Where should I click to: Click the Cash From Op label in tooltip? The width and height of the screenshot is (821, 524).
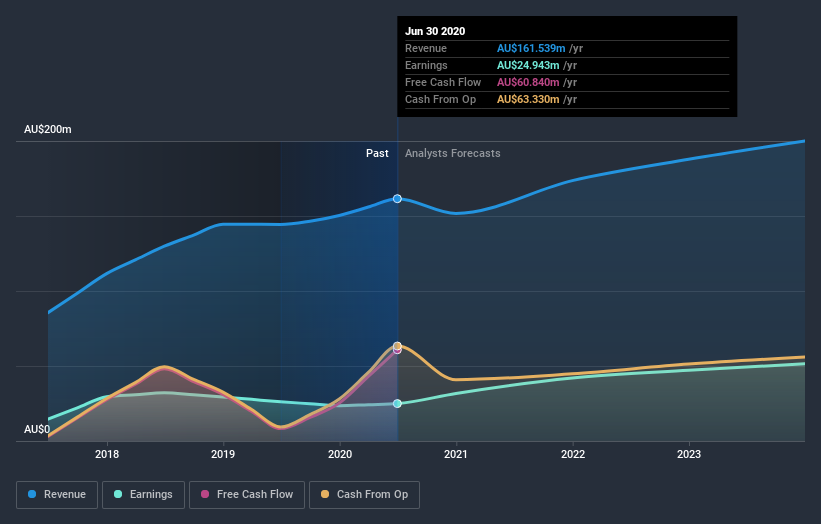(x=440, y=99)
